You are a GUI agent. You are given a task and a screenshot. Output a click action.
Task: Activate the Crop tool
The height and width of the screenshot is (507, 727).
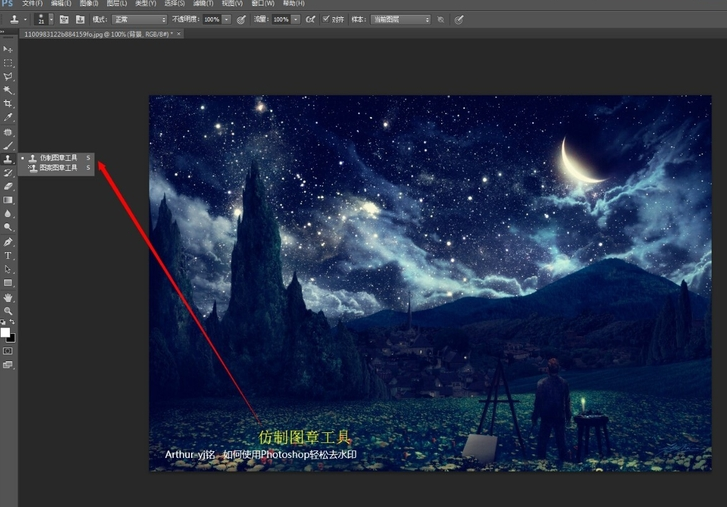click(8, 104)
